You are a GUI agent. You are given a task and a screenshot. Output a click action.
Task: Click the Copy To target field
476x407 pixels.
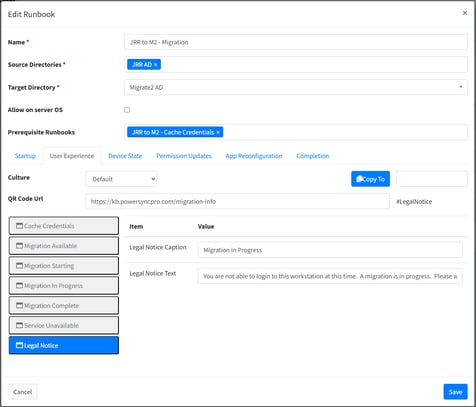432,179
